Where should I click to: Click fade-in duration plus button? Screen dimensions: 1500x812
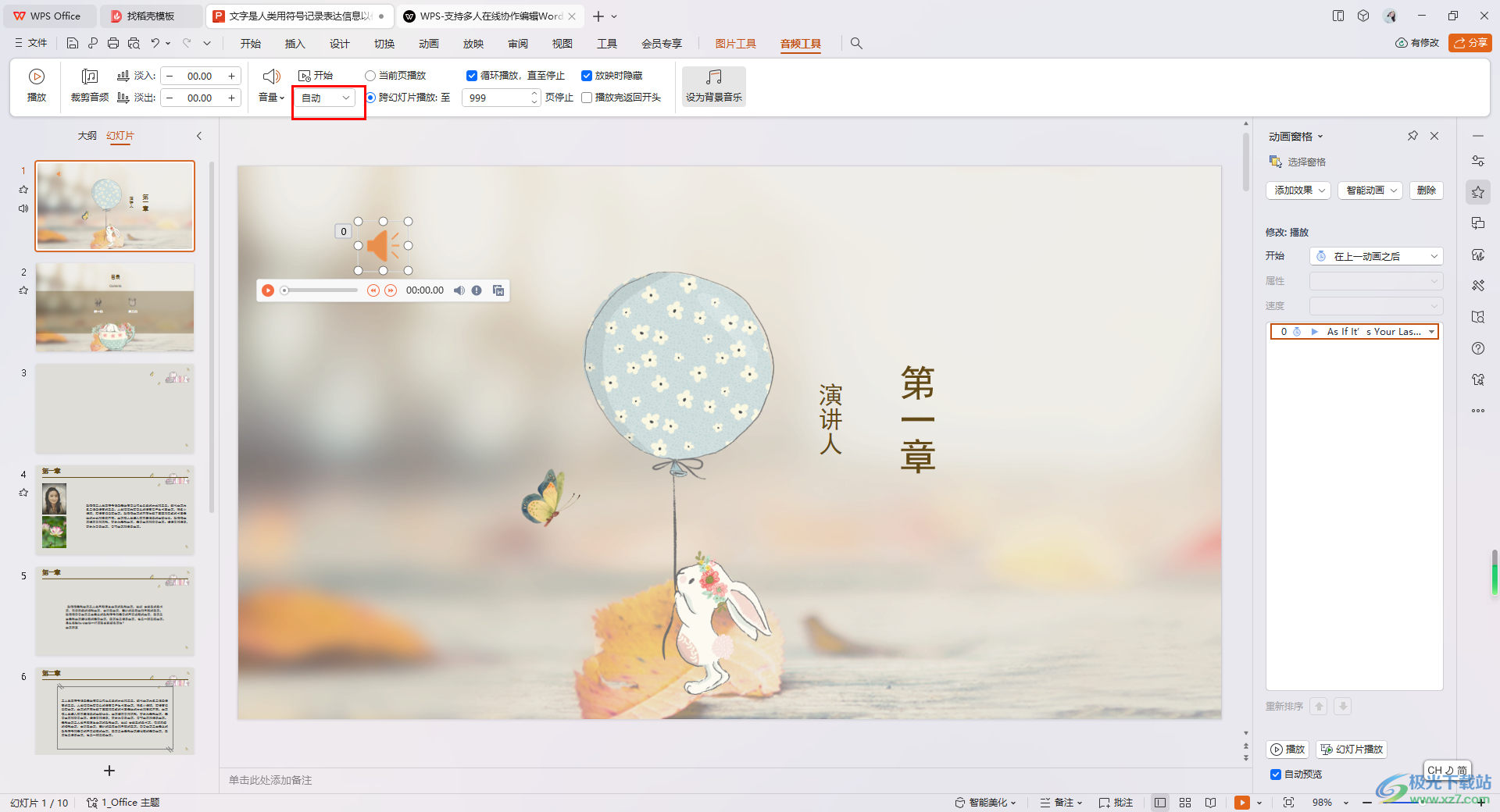click(x=231, y=76)
